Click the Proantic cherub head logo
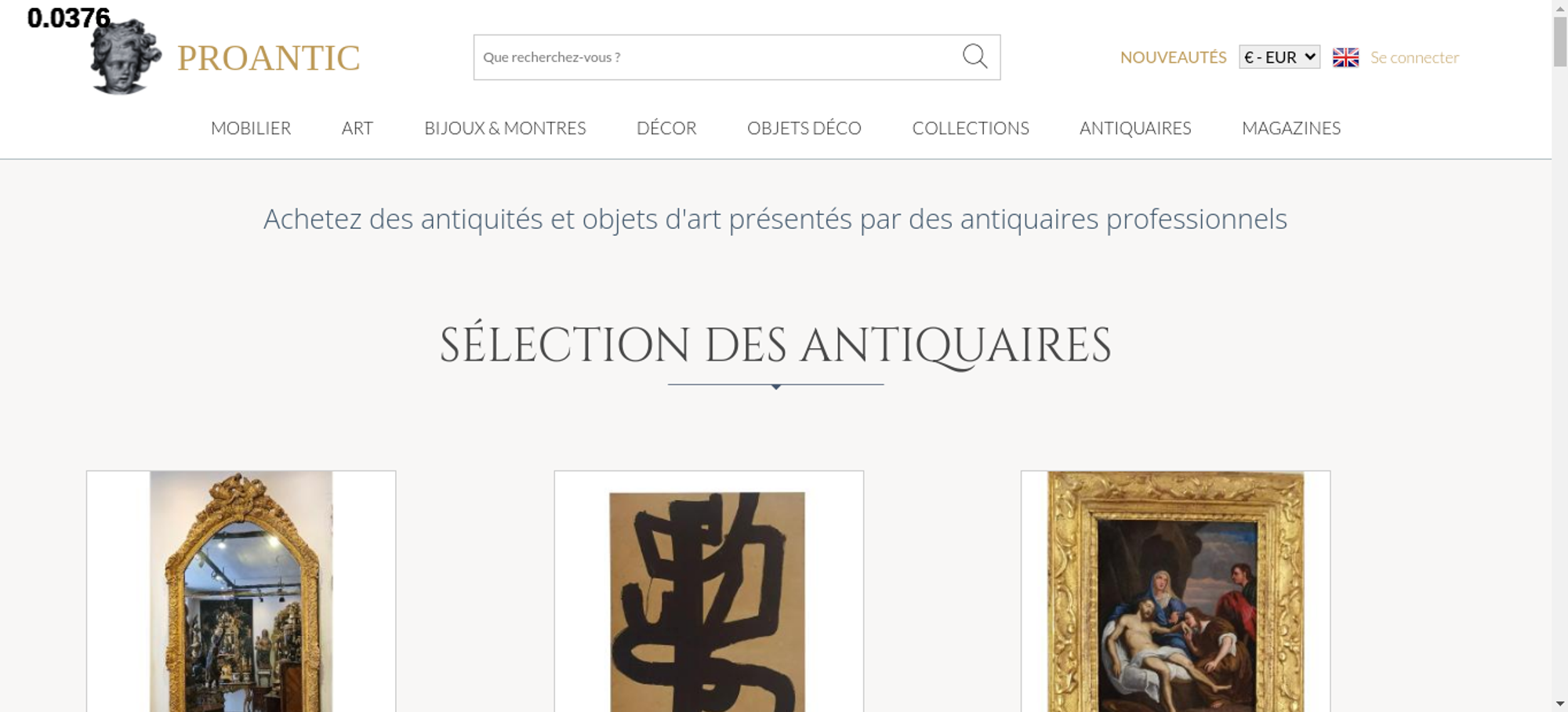Screen dimensions: 1568x712 click(125, 56)
